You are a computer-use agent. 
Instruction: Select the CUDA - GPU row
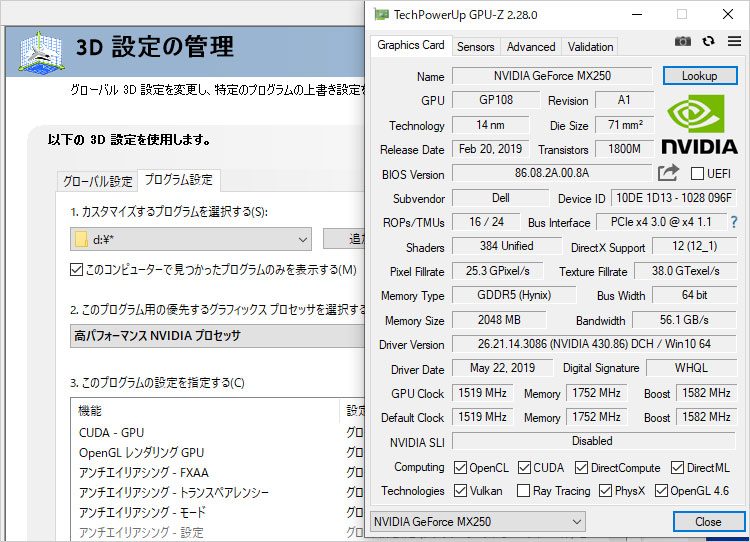[x=218, y=432]
